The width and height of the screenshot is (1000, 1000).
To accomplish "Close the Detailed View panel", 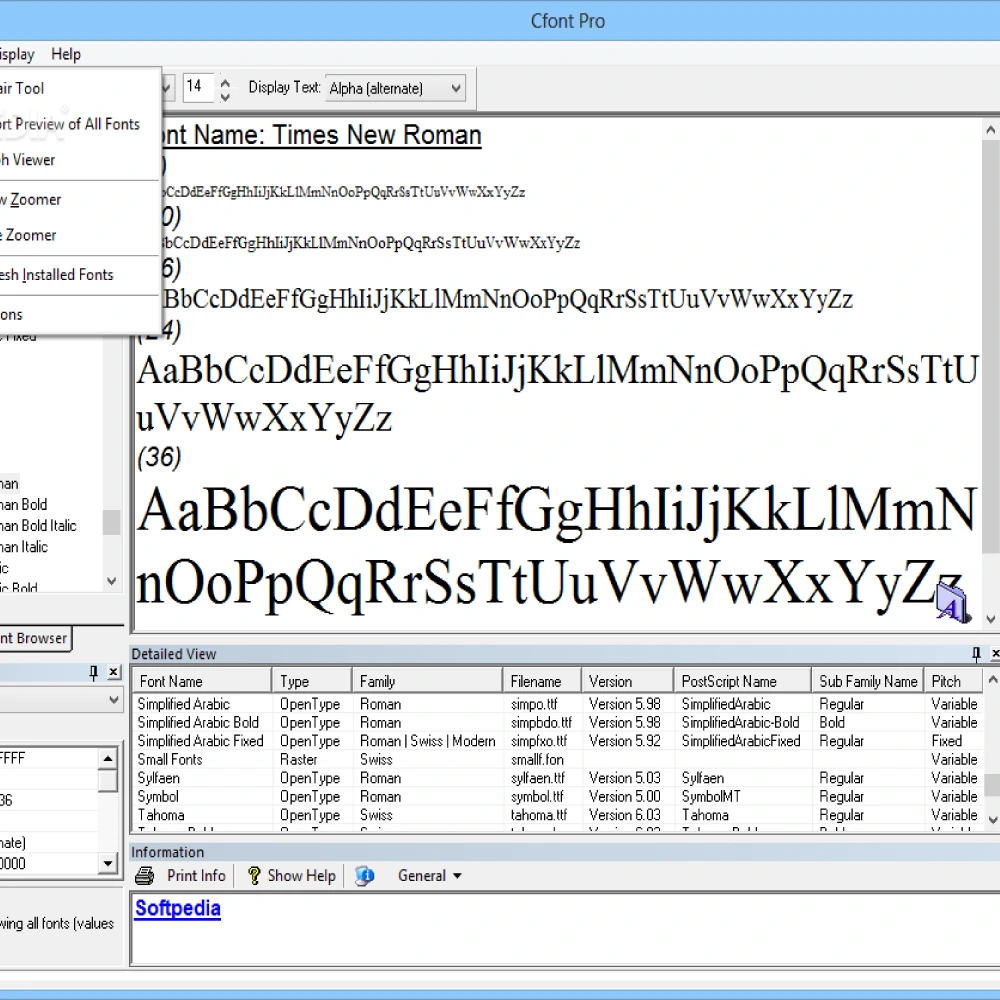I will (x=995, y=654).
